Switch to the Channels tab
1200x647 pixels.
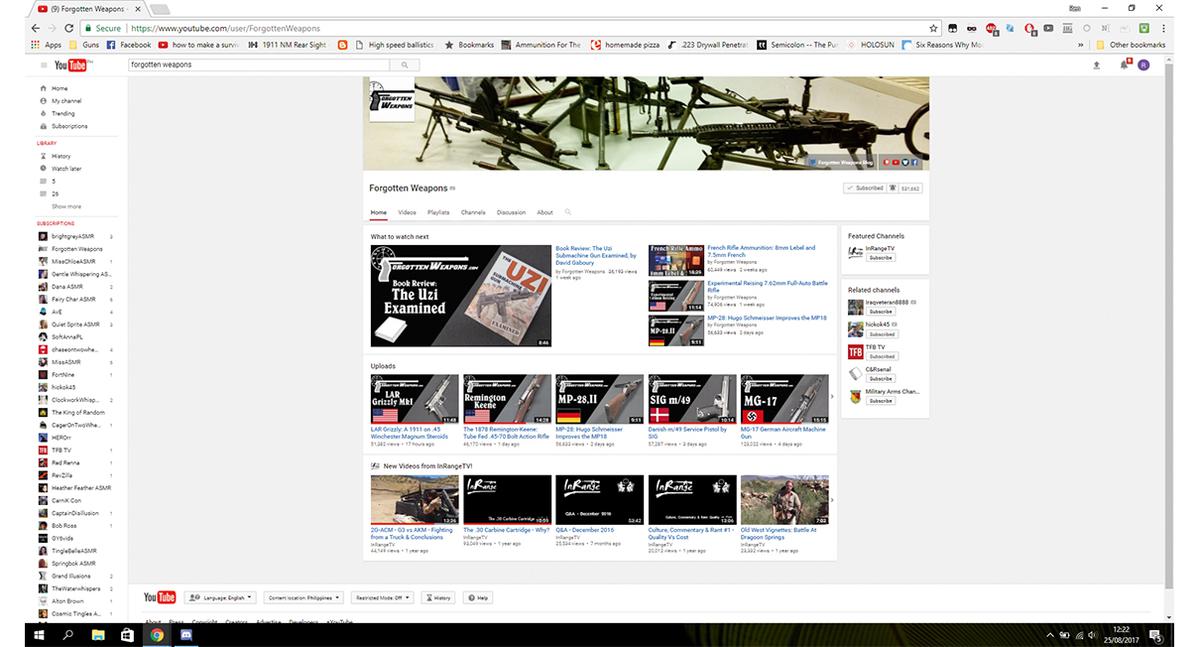tap(473, 212)
